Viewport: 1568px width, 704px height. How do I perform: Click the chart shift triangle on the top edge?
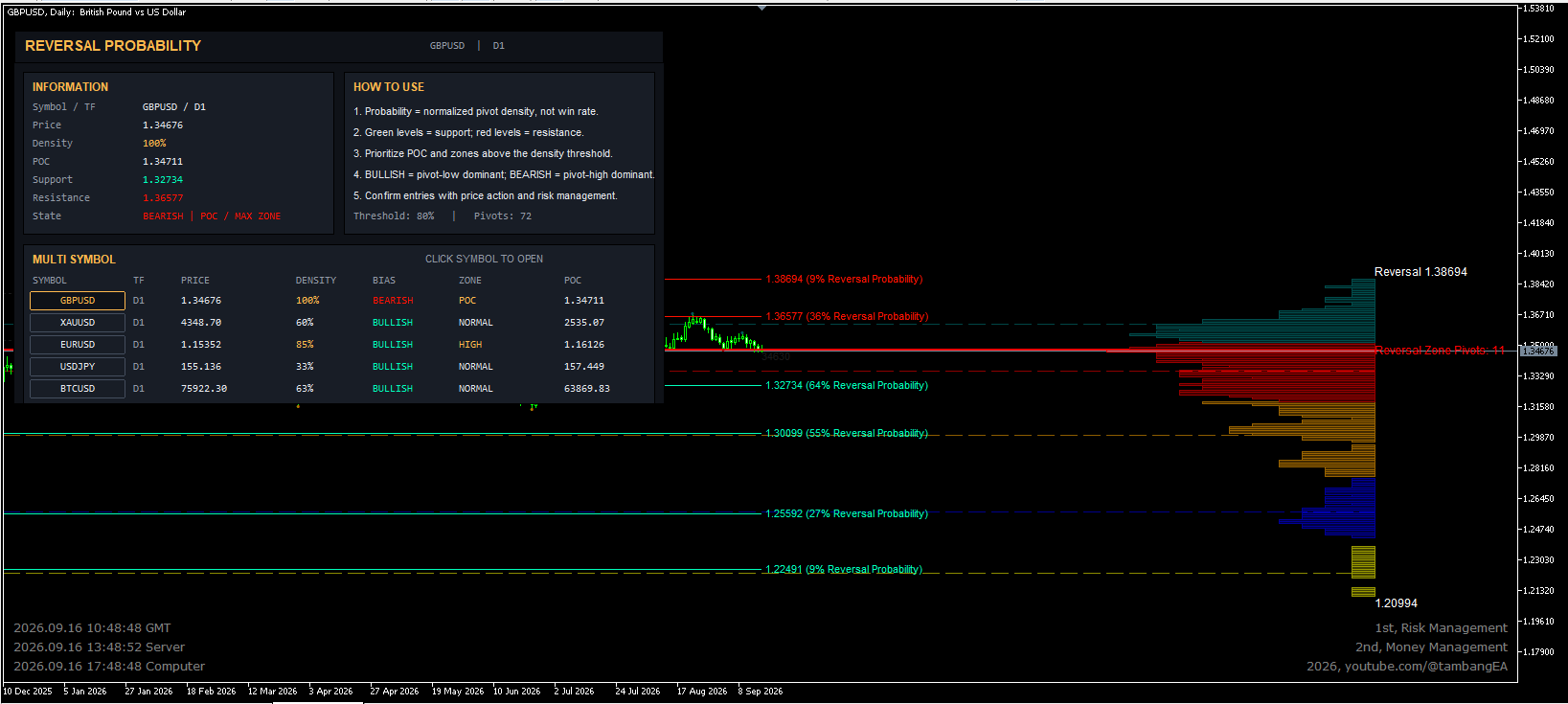pyautogui.click(x=762, y=8)
